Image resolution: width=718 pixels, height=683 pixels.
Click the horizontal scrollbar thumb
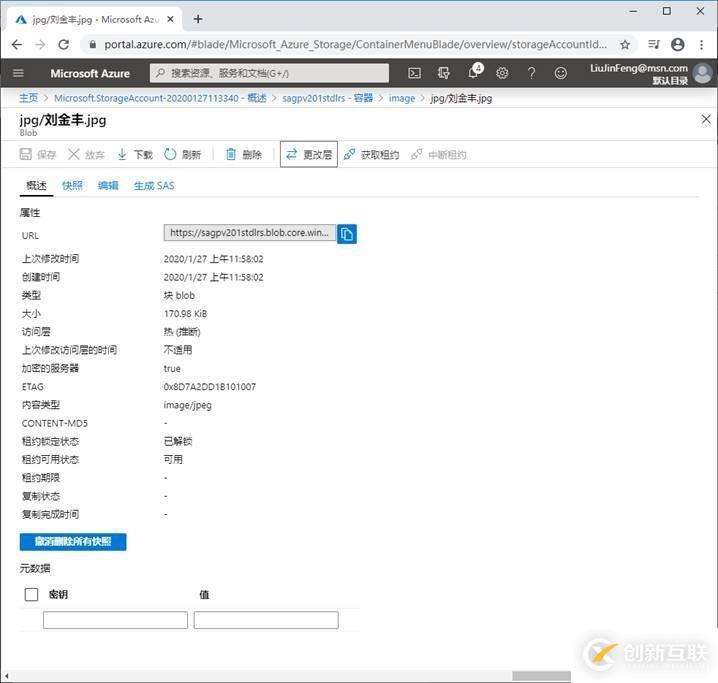[x=541, y=676]
